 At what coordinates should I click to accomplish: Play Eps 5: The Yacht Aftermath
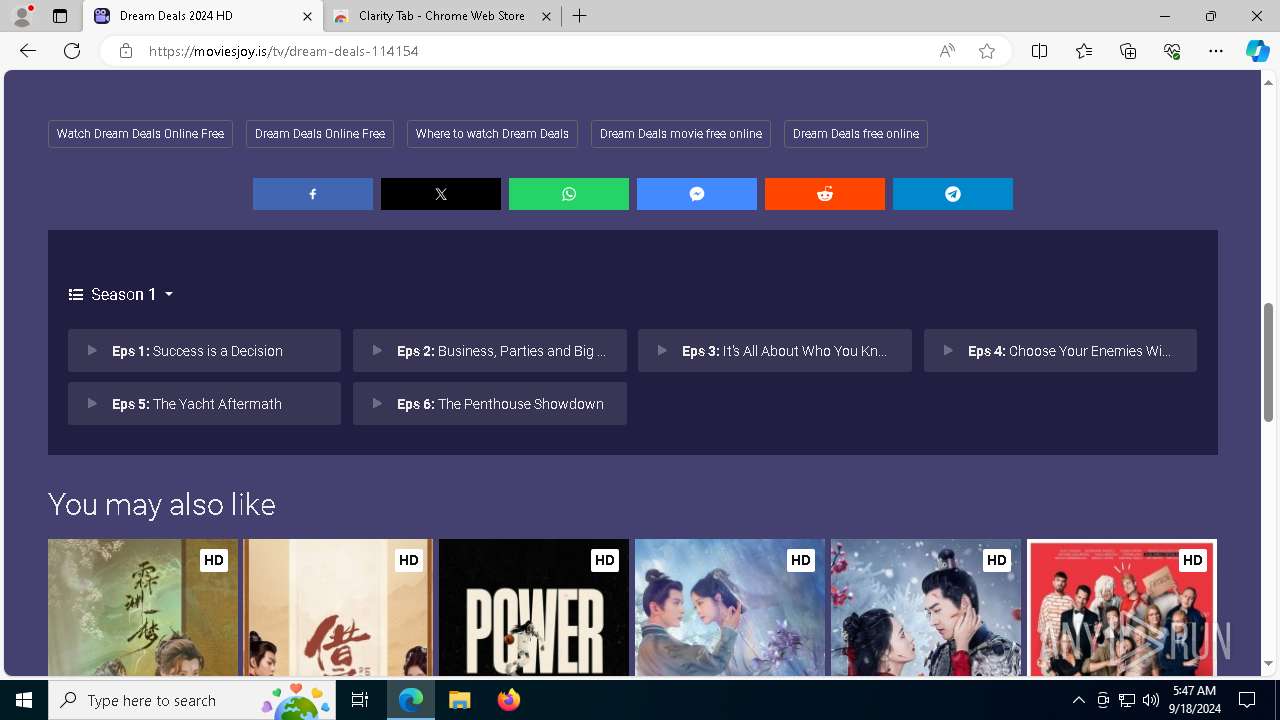(204, 404)
